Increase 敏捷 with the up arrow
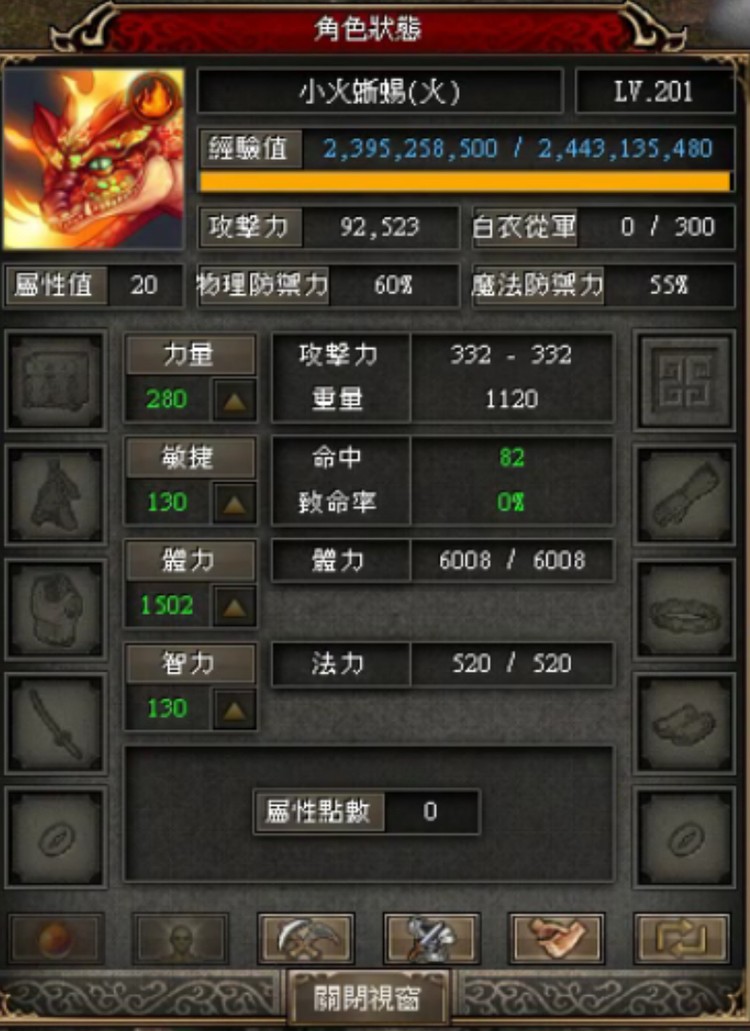Viewport: 750px width, 1031px height. (x=235, y=503)
